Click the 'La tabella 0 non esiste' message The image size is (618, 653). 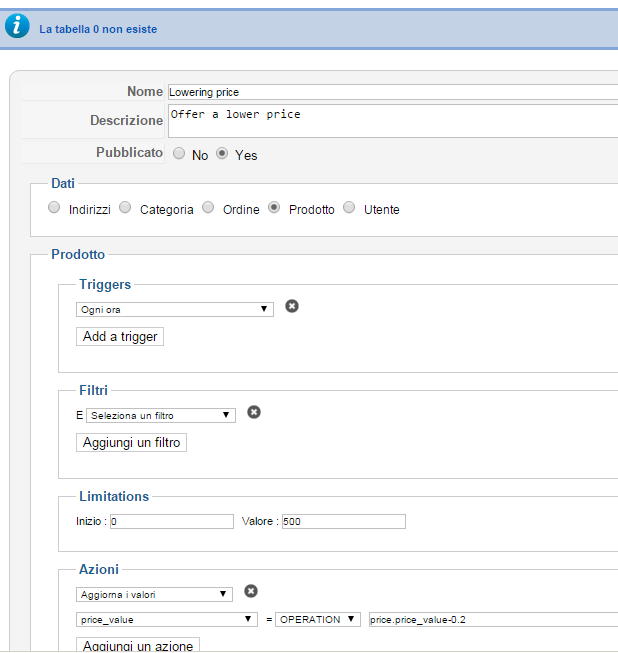pos(98,29)
